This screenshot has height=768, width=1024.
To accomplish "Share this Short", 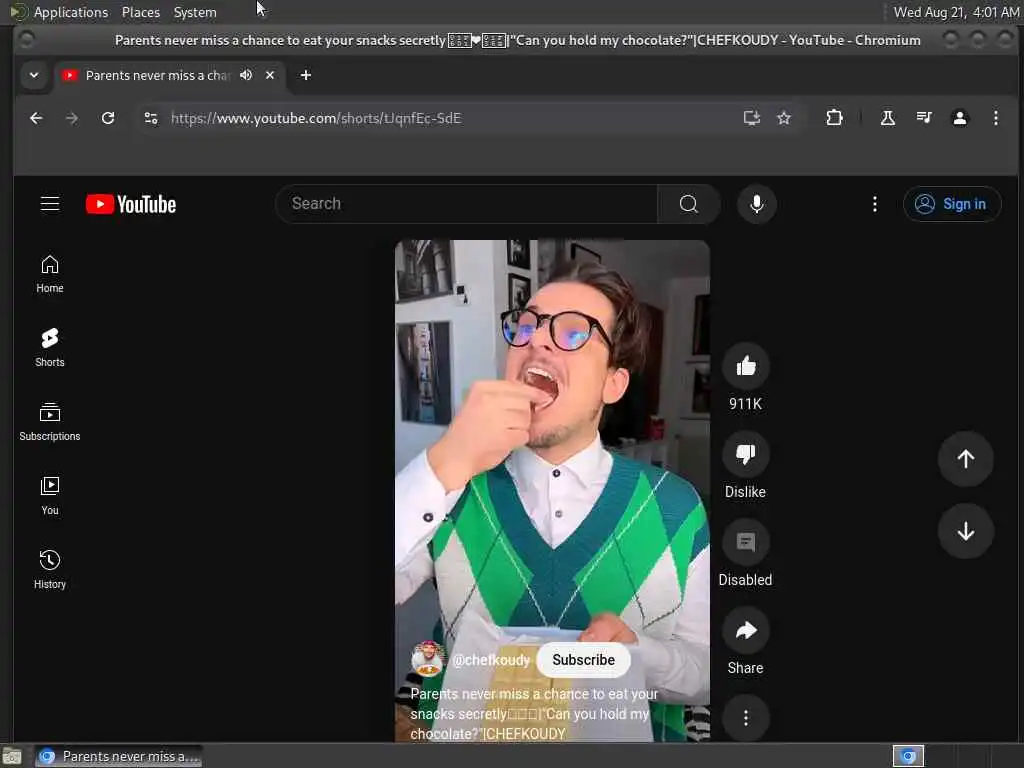I will tap(745, 630).
